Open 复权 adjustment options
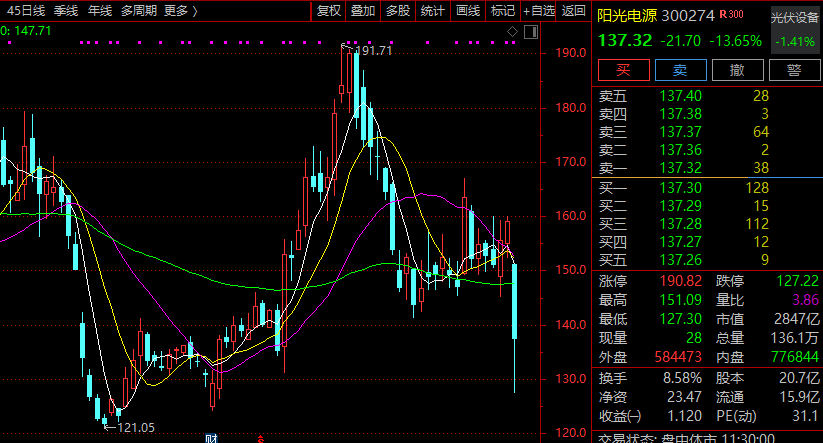The width and height of the screenshot is (823, 443). (x=329, y=10)
